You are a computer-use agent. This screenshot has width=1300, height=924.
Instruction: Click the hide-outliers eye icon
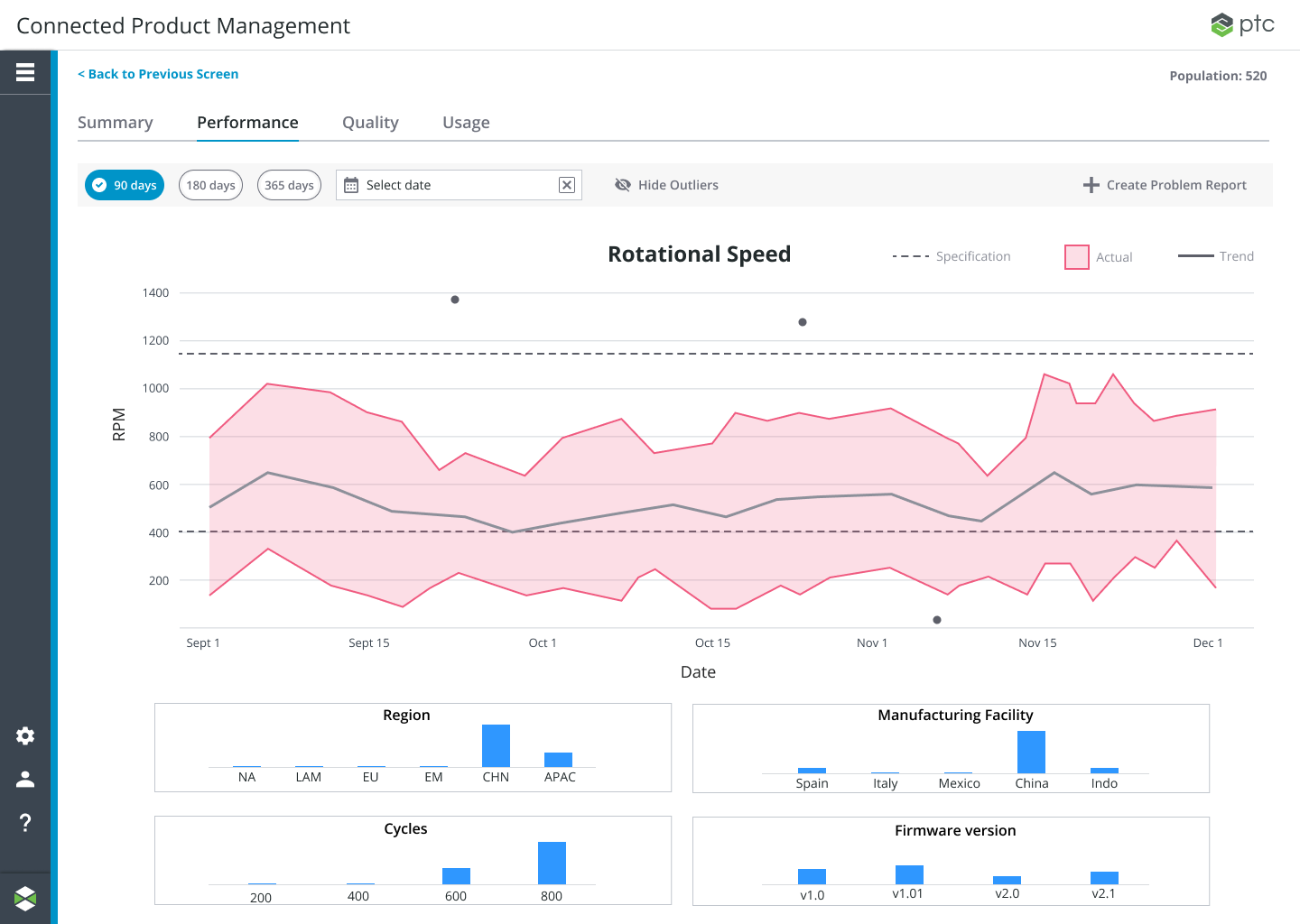[x=623, y=185]
